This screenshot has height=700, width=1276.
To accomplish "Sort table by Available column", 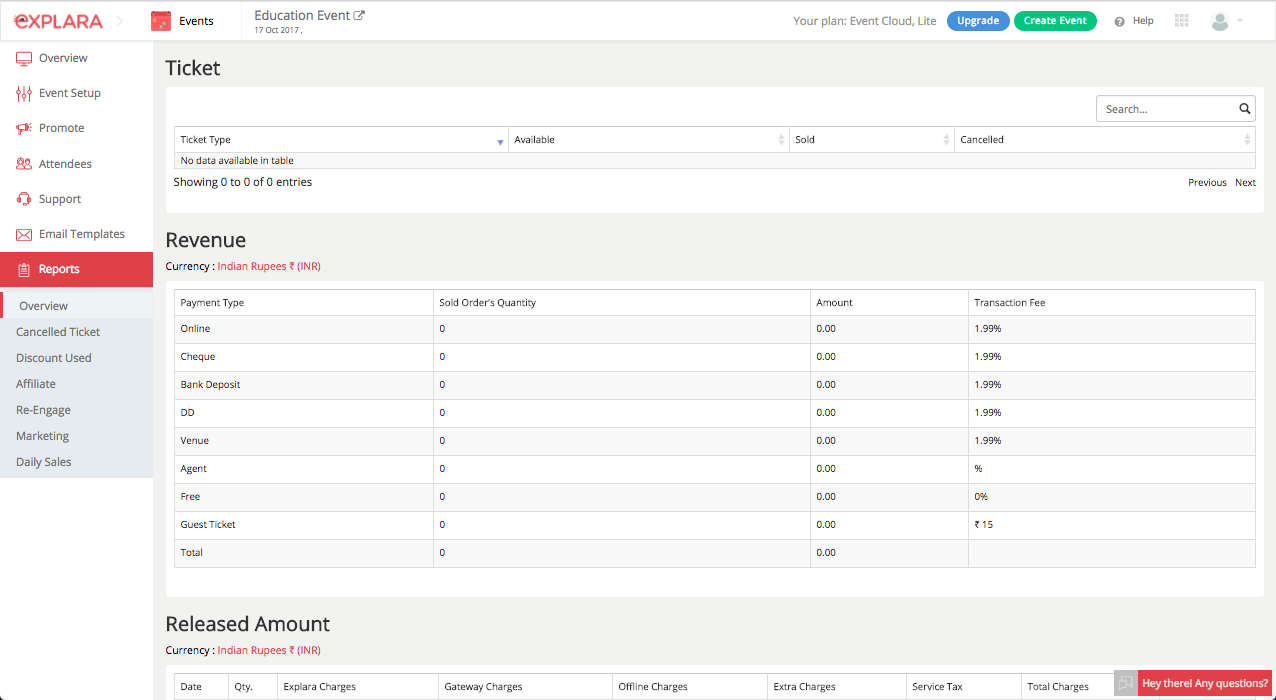I will coord(649,140).
